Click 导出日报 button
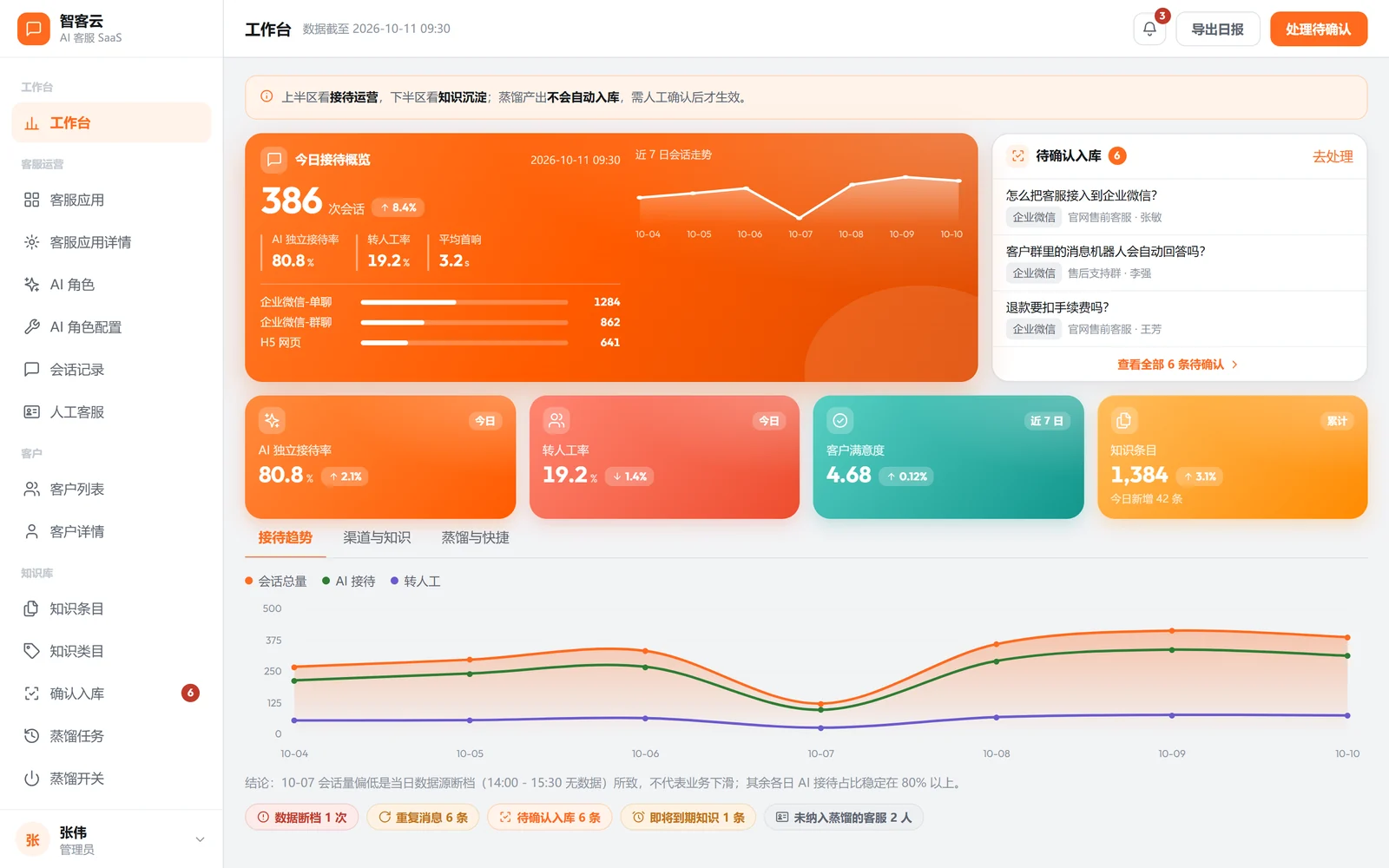Screen dimensions: 1389x868 click(x=1217, y=29)
